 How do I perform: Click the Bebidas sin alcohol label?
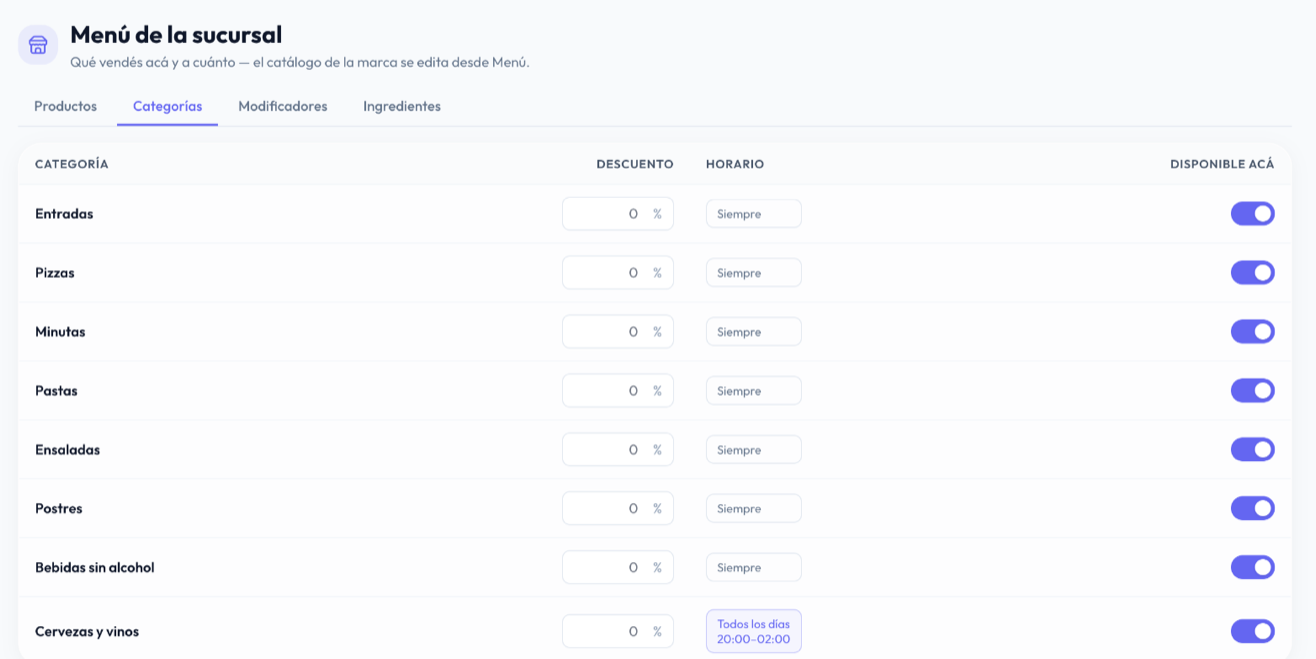click(x=95, y=568)
